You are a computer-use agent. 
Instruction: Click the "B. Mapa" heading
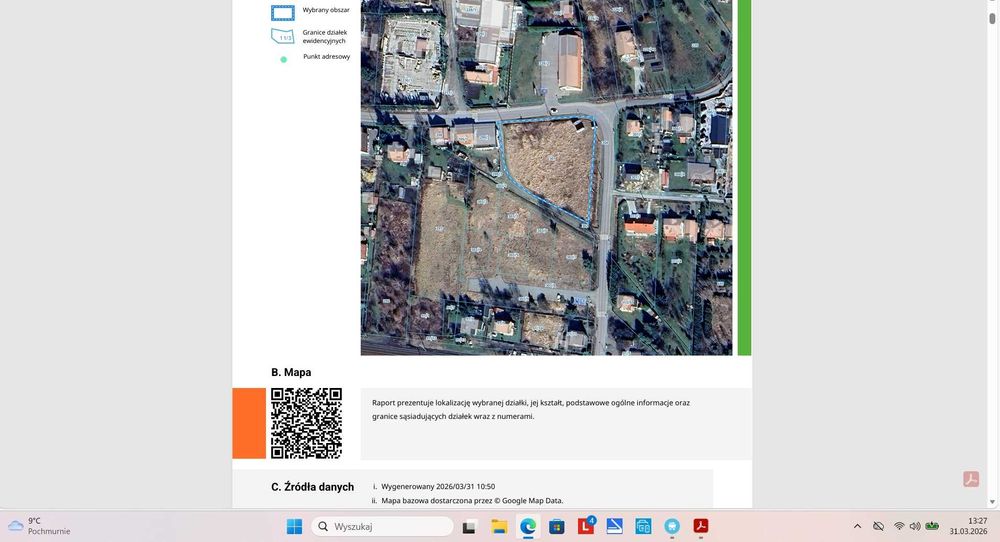[x=291, y=372]
